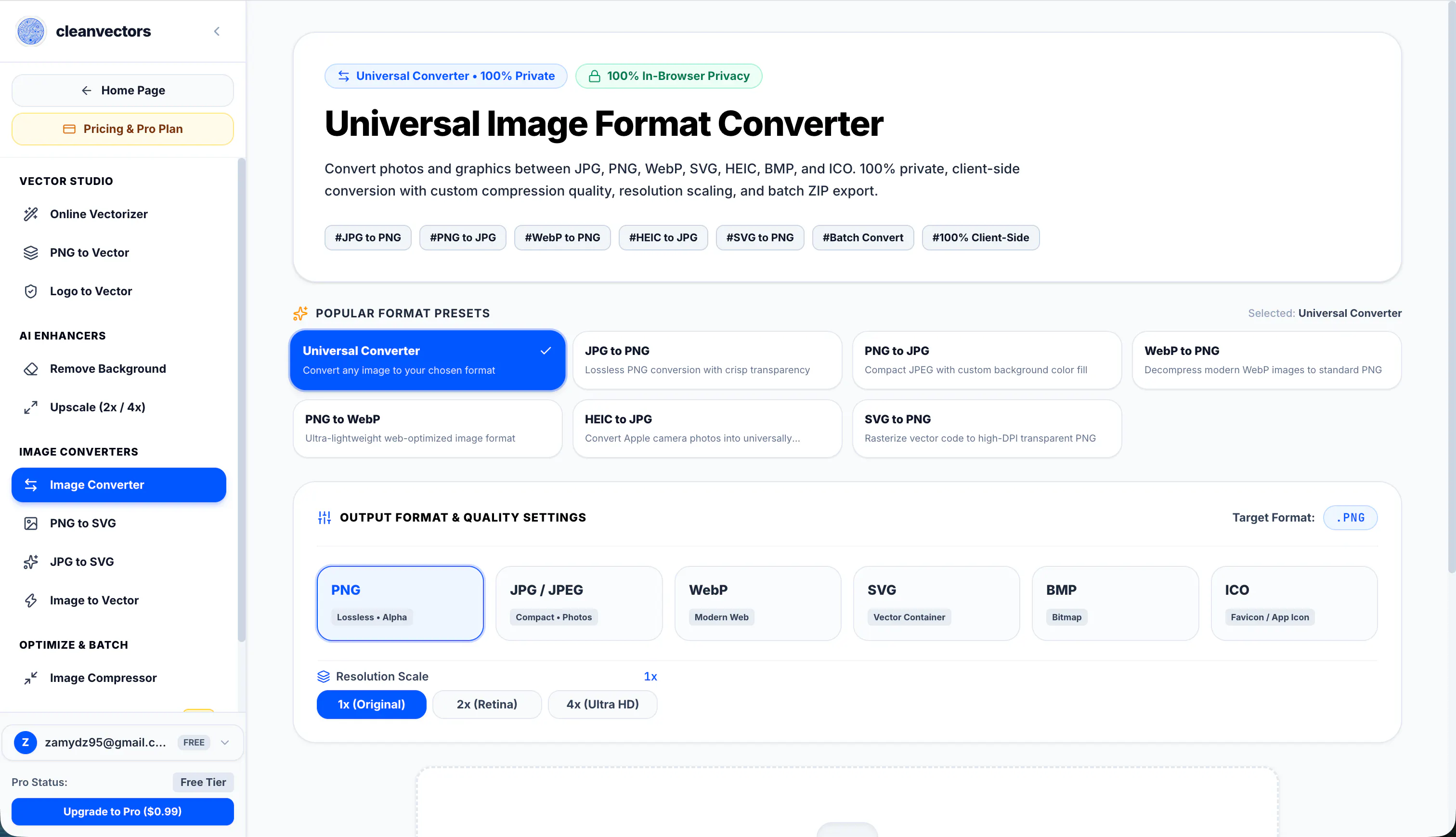Click the sliders icon beside Output Format settings
The height and width of the screenshot is (837, 1456).
pyautogui.click(x=325, y=517)
